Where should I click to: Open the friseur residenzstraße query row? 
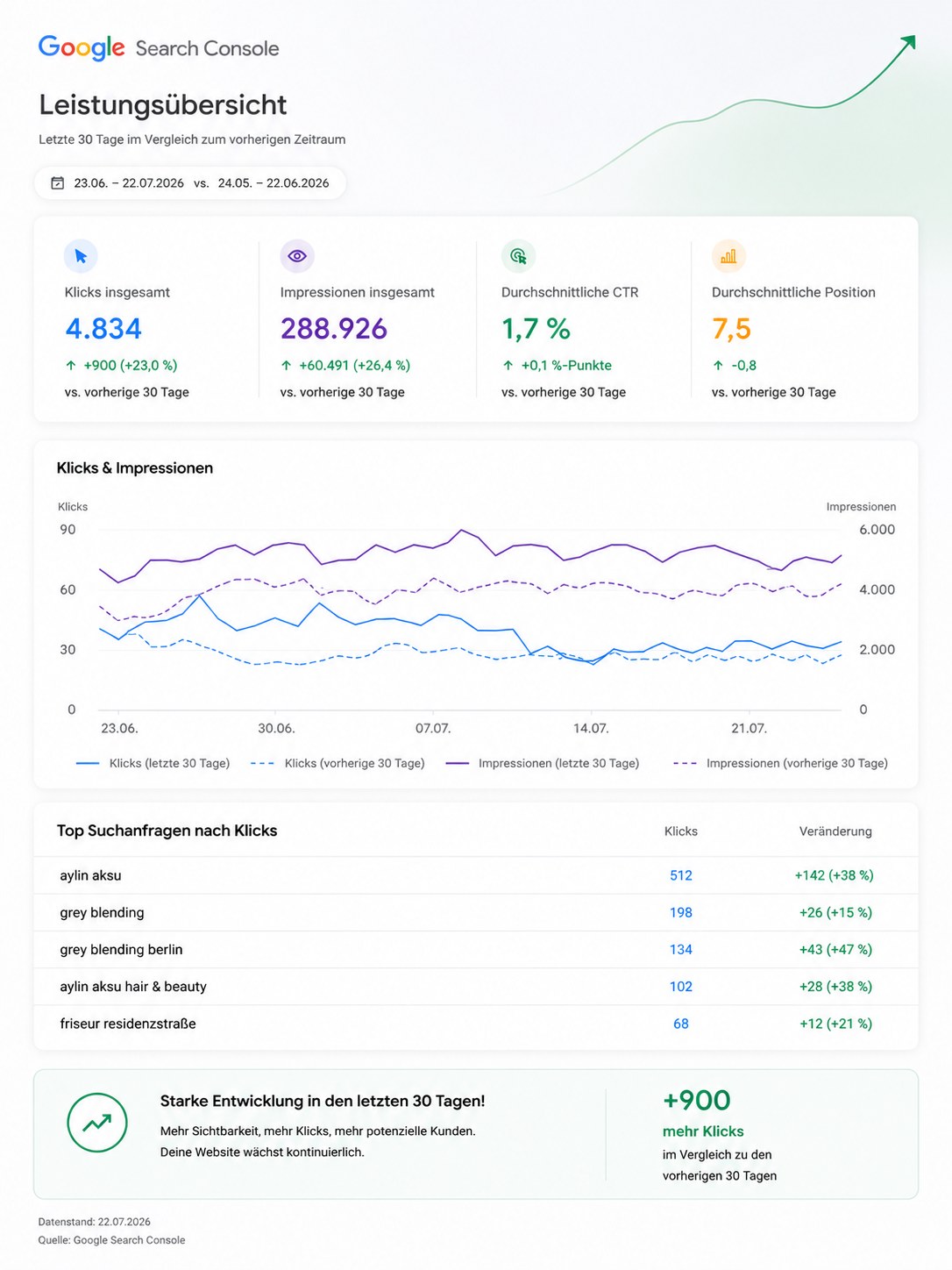tap(476, 1024)
